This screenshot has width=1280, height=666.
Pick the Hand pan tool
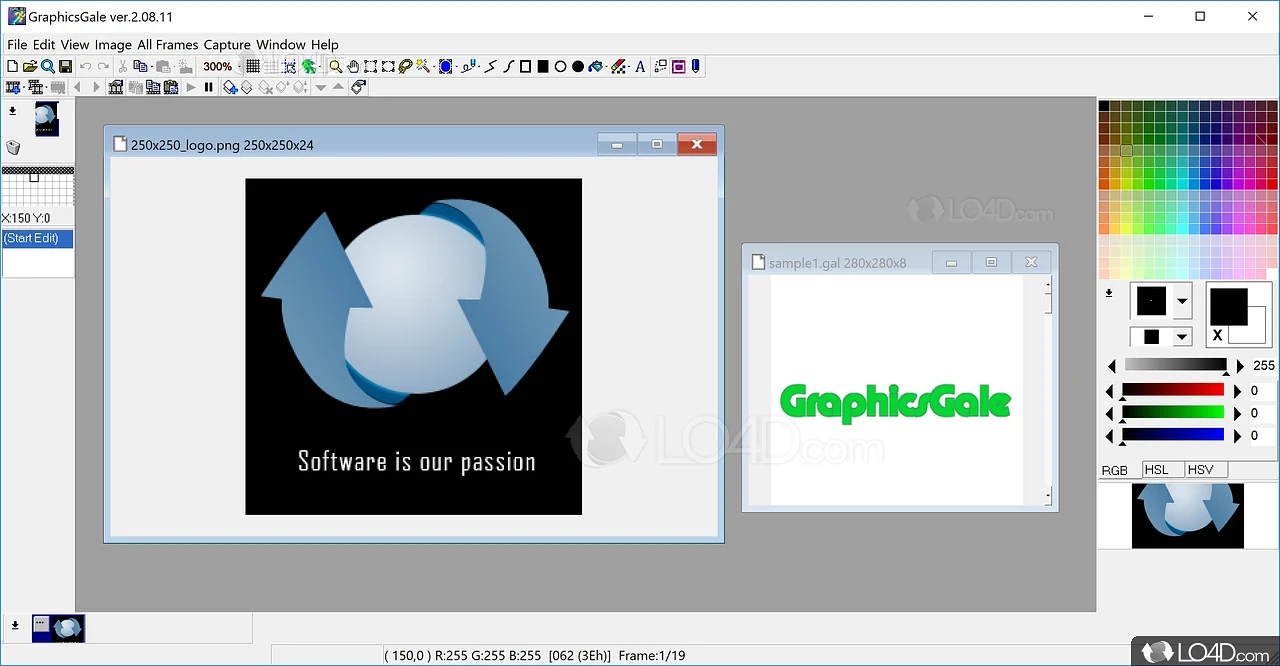click(x=353, y=67)
